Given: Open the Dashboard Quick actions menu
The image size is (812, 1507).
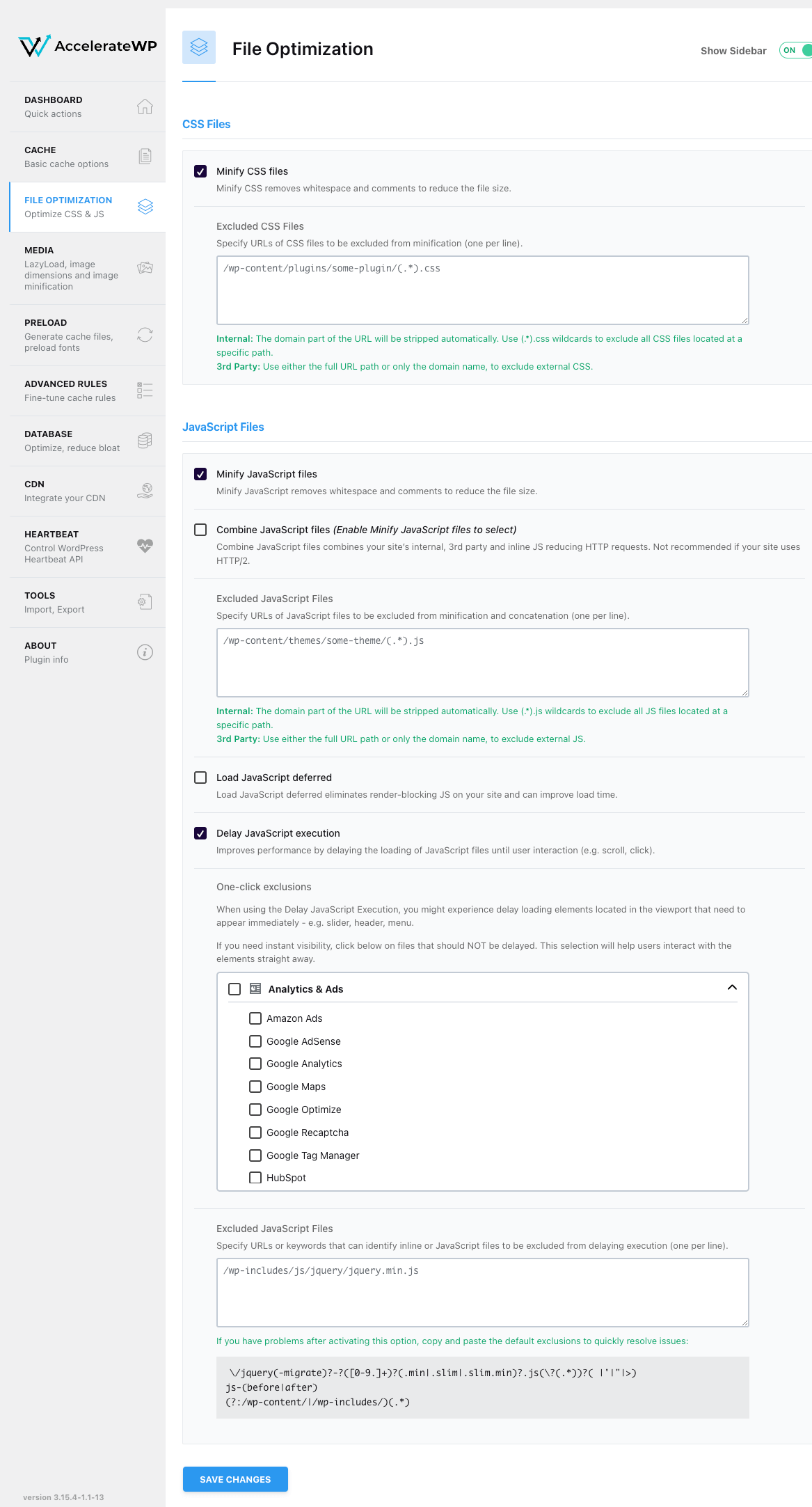Looking at the screenshot, I should (x=88, y=106).
